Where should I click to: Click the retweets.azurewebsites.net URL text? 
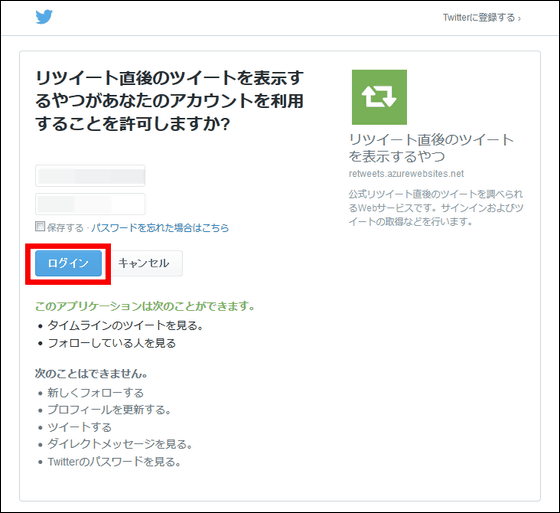point(406,174)
